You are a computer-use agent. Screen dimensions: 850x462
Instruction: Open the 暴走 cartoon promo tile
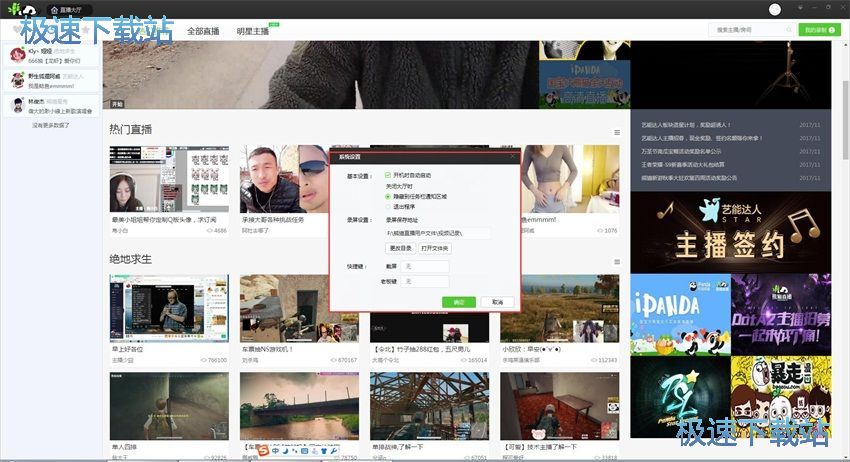coord(781,397)
